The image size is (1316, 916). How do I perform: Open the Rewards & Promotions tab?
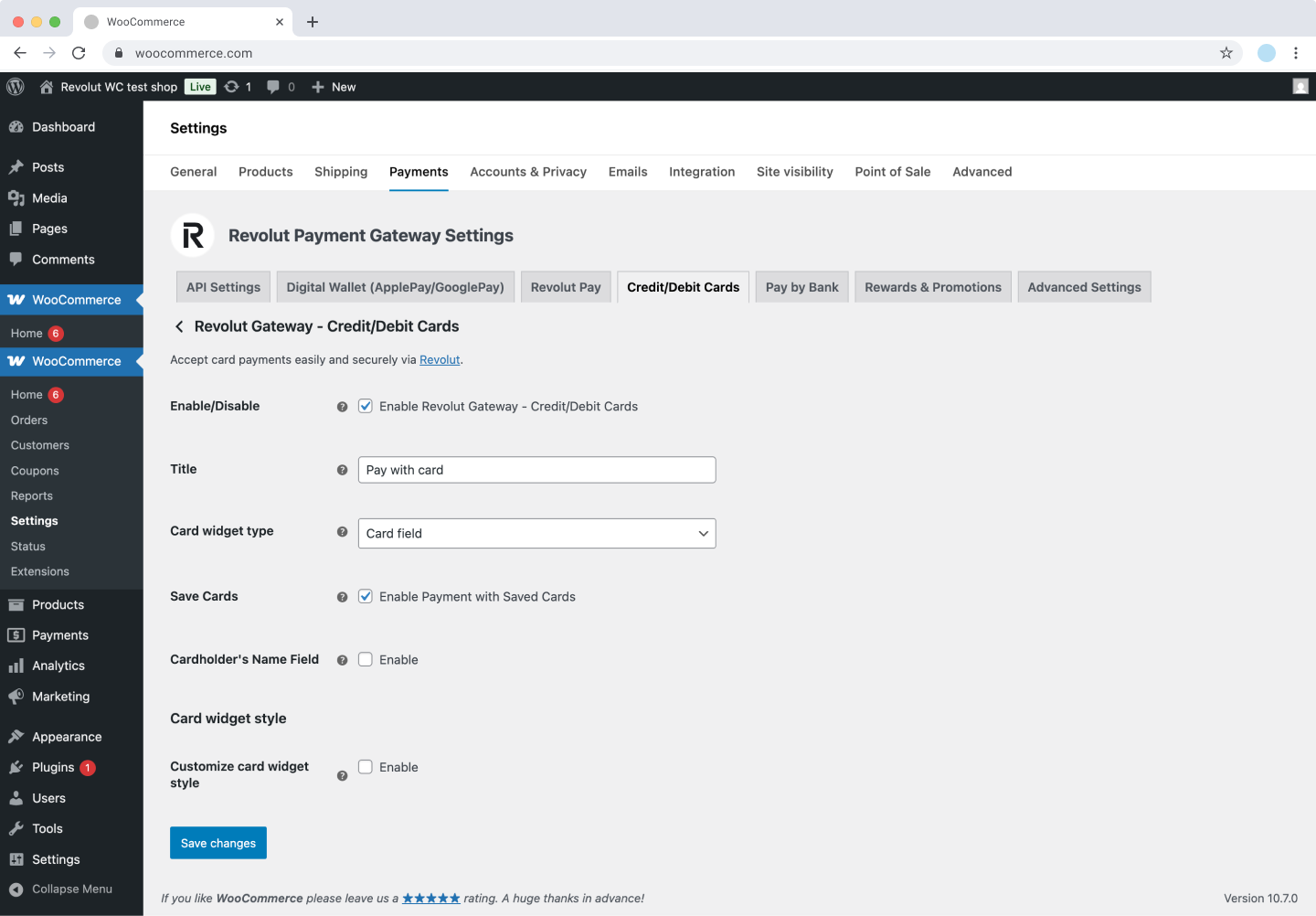click(x=933, y=287)
